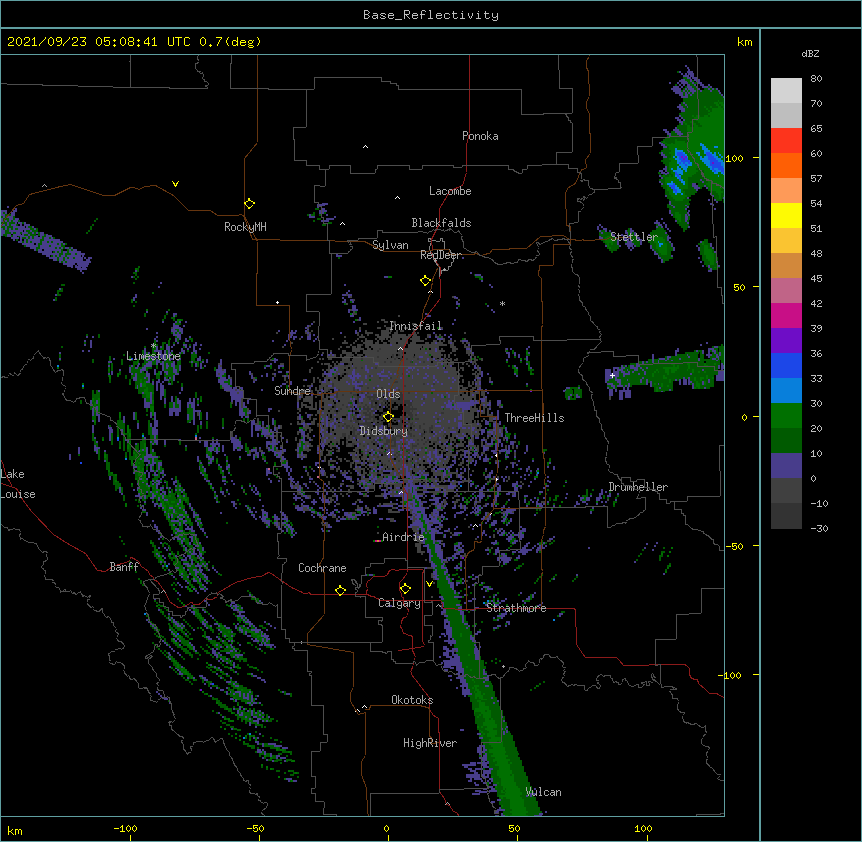Image resolution: width=862 pixels, height=842 pixels.
Task: Click the Cochrane label
Action: point(322,568)
